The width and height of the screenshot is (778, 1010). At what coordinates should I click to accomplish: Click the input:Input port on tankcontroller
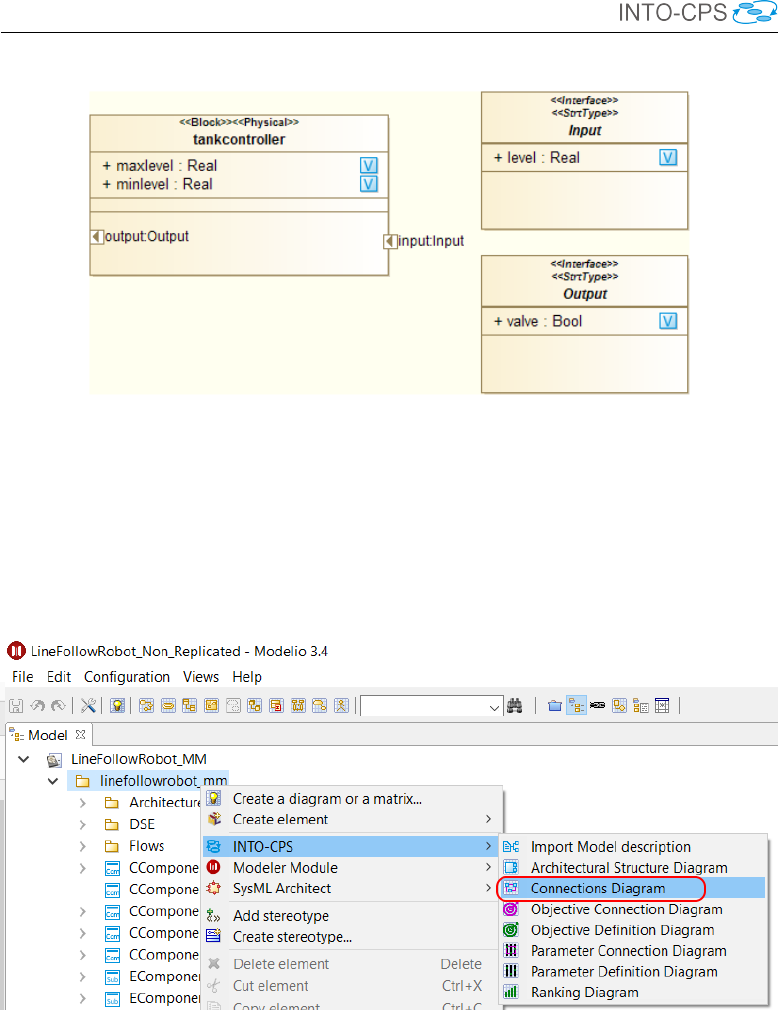click(x=390, y=241)
